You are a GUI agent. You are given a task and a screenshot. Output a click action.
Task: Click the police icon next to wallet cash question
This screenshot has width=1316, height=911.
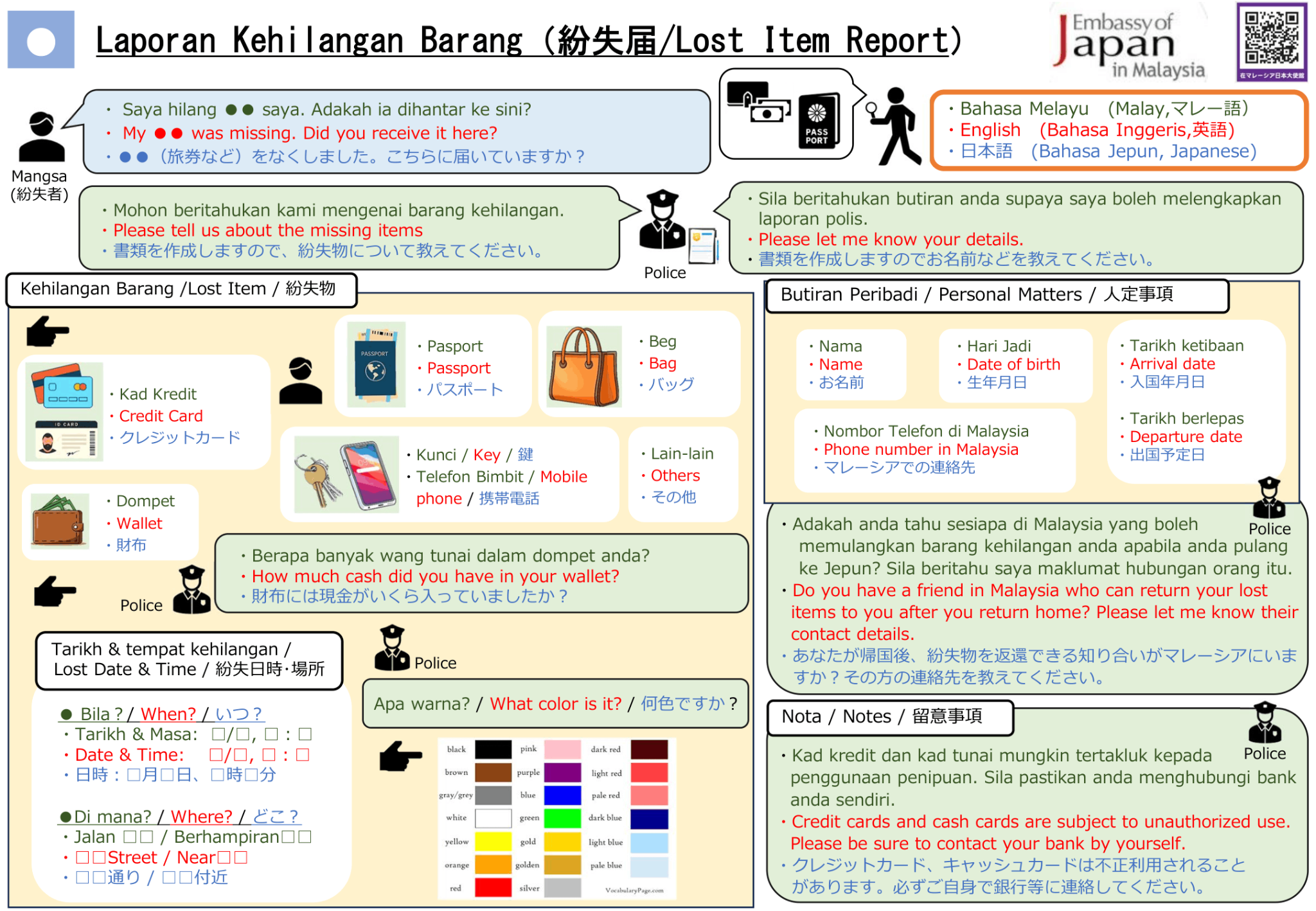(x=192, y=589)
